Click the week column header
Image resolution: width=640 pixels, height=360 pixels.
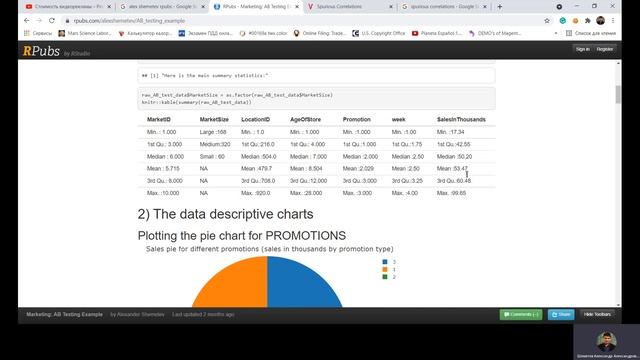coord(398,120)
